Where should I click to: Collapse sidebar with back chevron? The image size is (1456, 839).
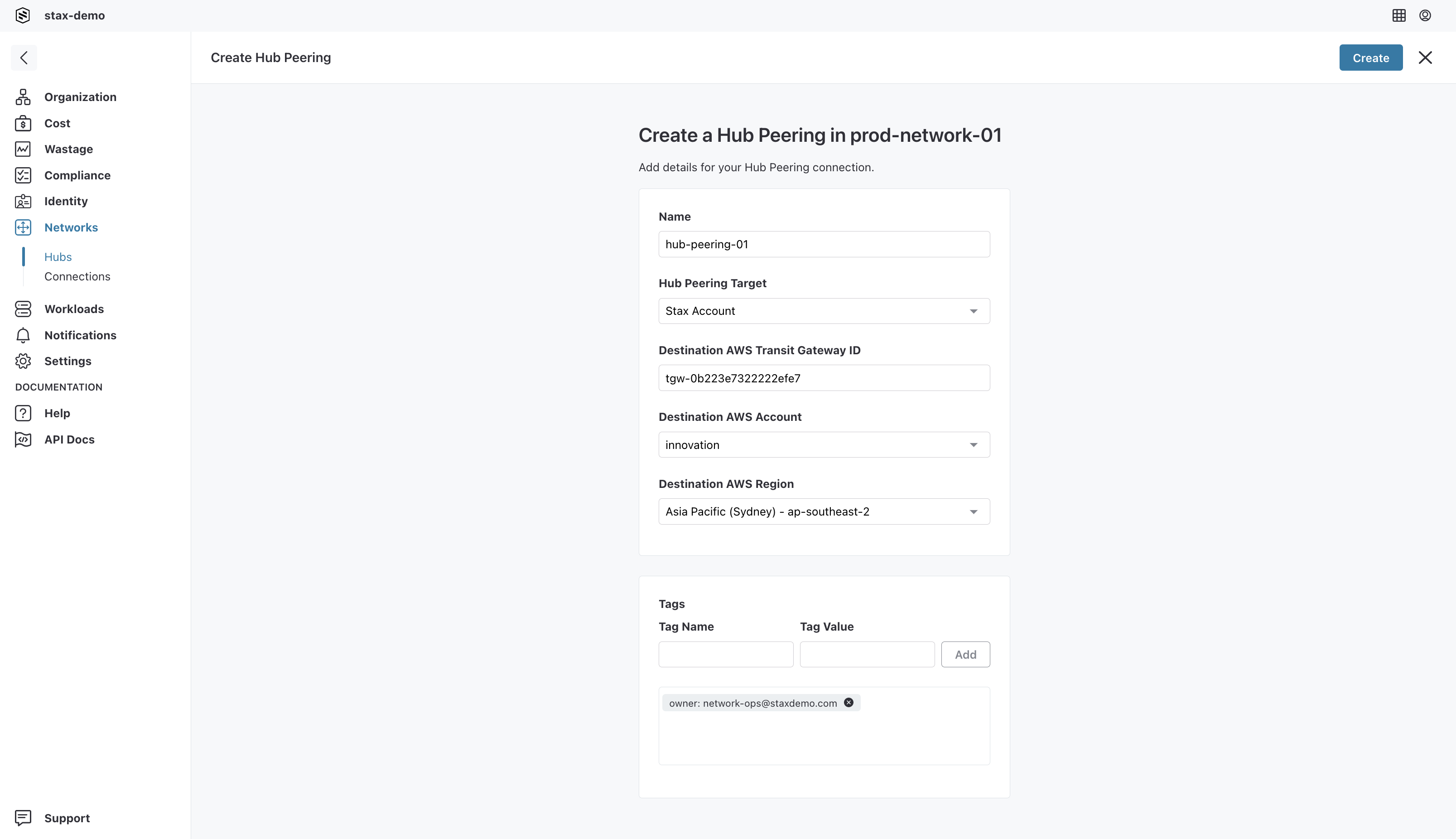[x=24, y=58]
